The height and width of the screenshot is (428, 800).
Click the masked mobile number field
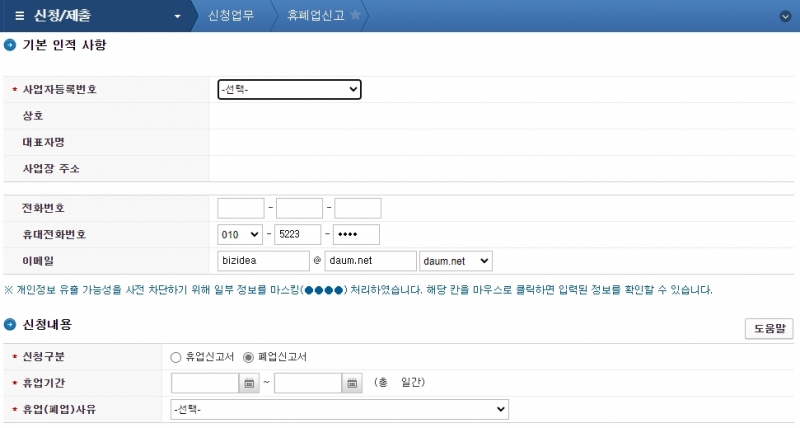tap(356, 235)
